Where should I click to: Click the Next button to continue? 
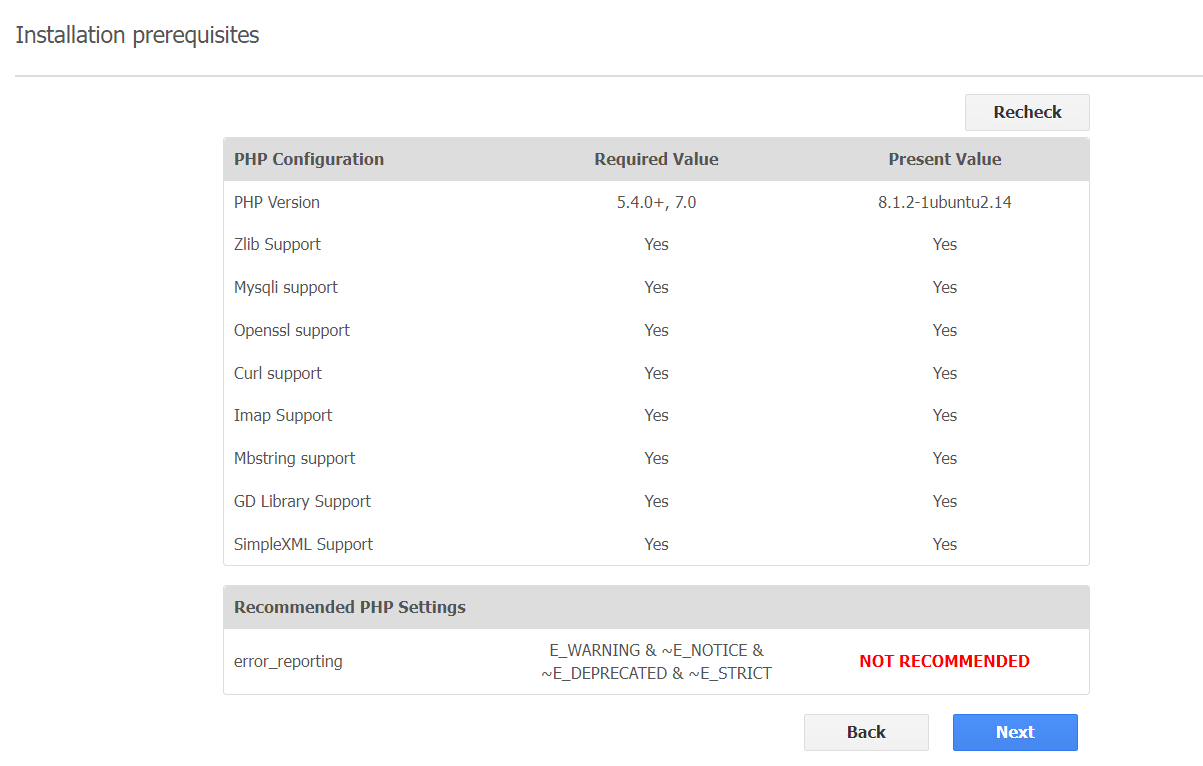click(x=1014, y=732)
